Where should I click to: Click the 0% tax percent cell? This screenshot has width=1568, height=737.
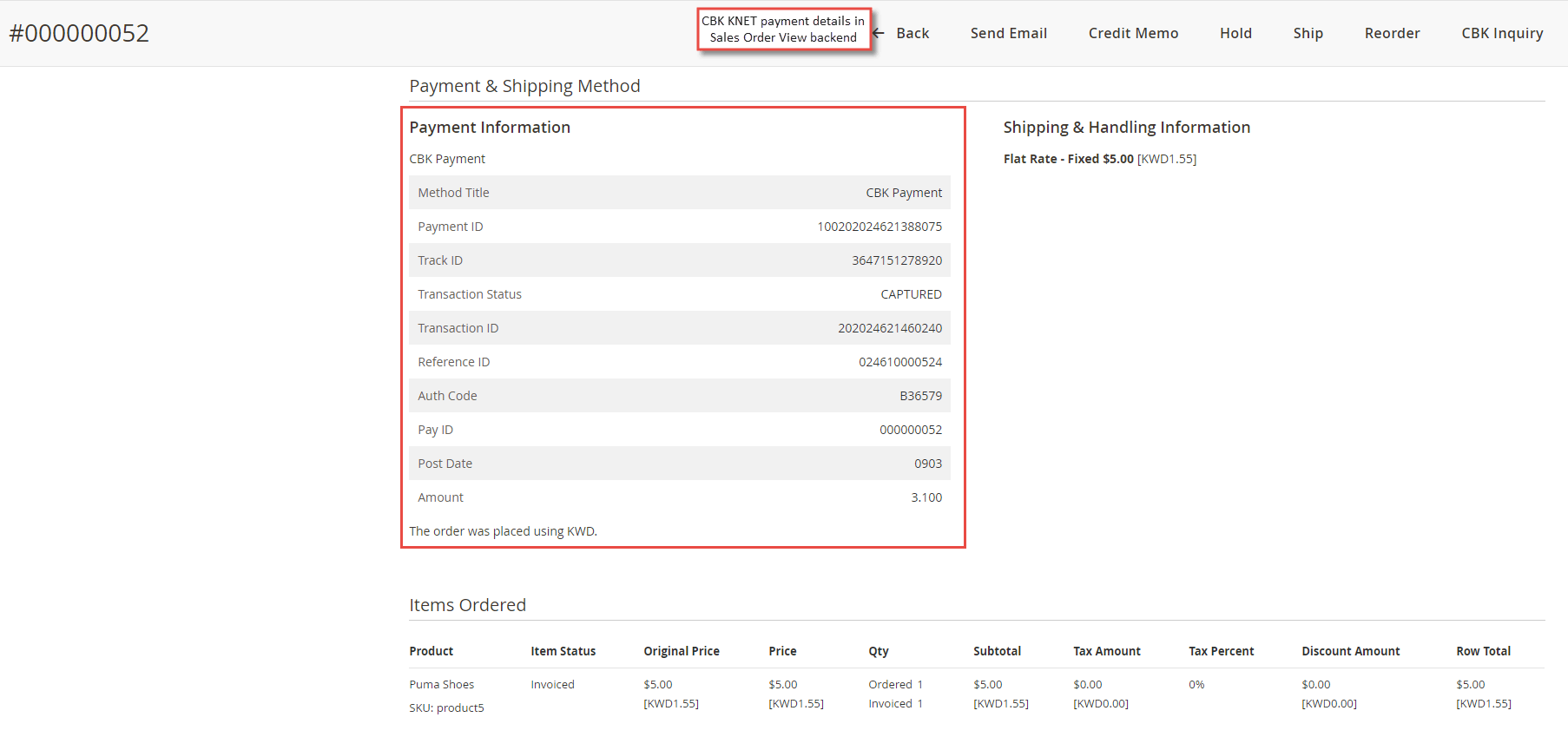coord(1196,685)
